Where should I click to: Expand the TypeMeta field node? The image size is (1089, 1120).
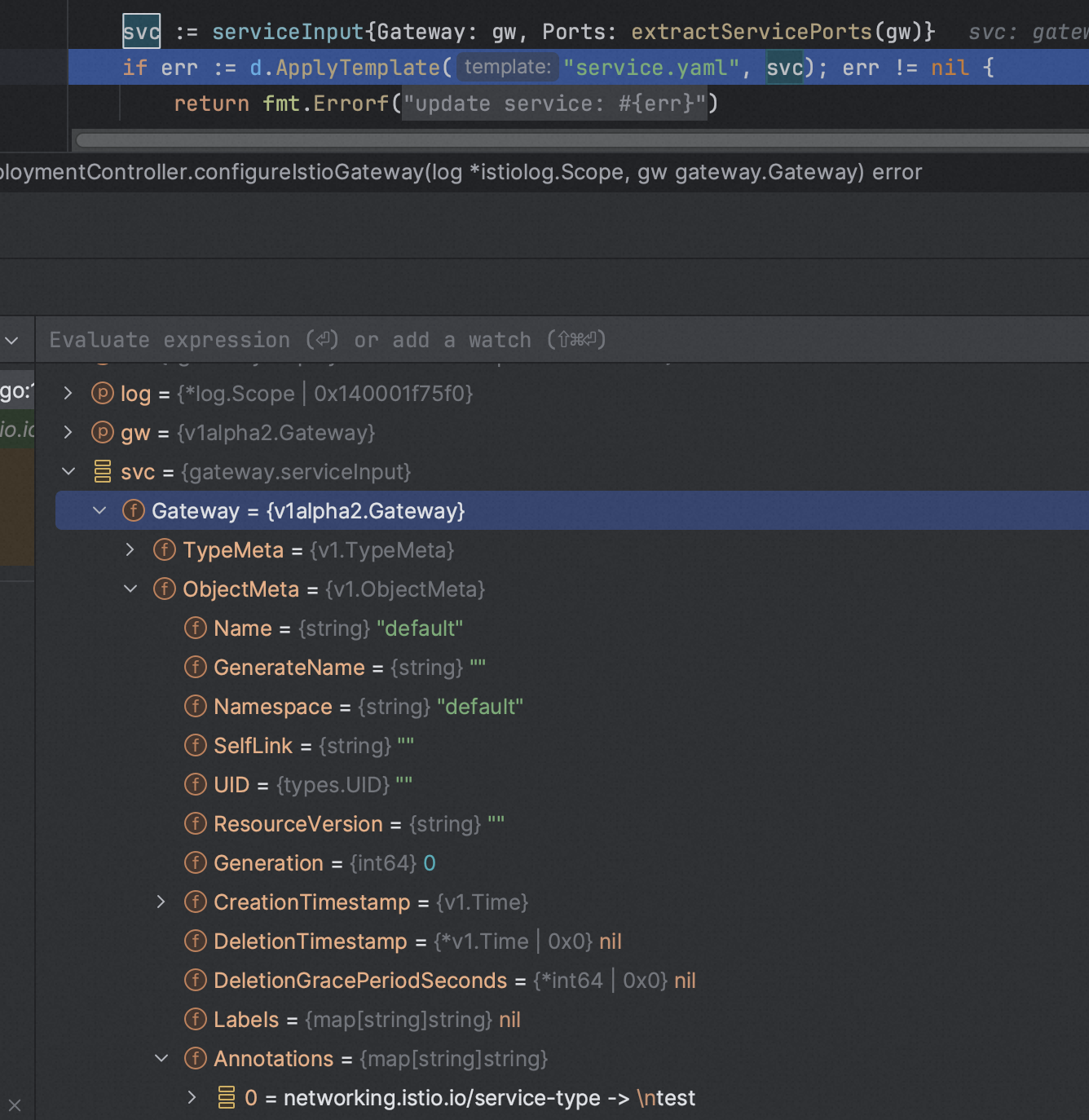(x=130, y=550)
